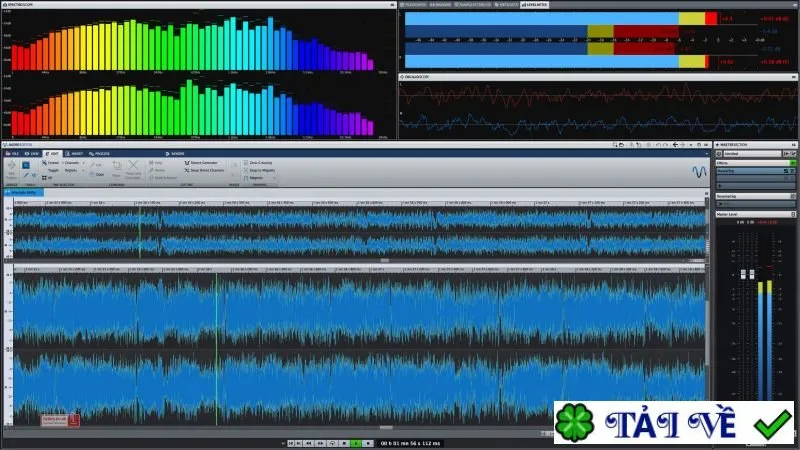Open the Master Section preset field
The image size is (800, 450).
pyautogui.click(x=753, y=154)
